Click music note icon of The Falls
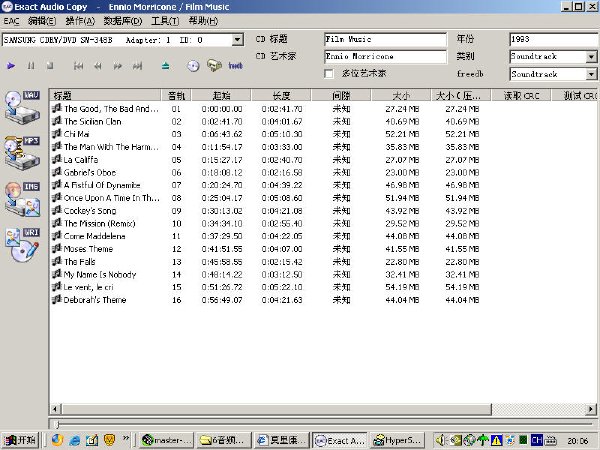This screenshot has width=600, height=450. coord(57,261)
